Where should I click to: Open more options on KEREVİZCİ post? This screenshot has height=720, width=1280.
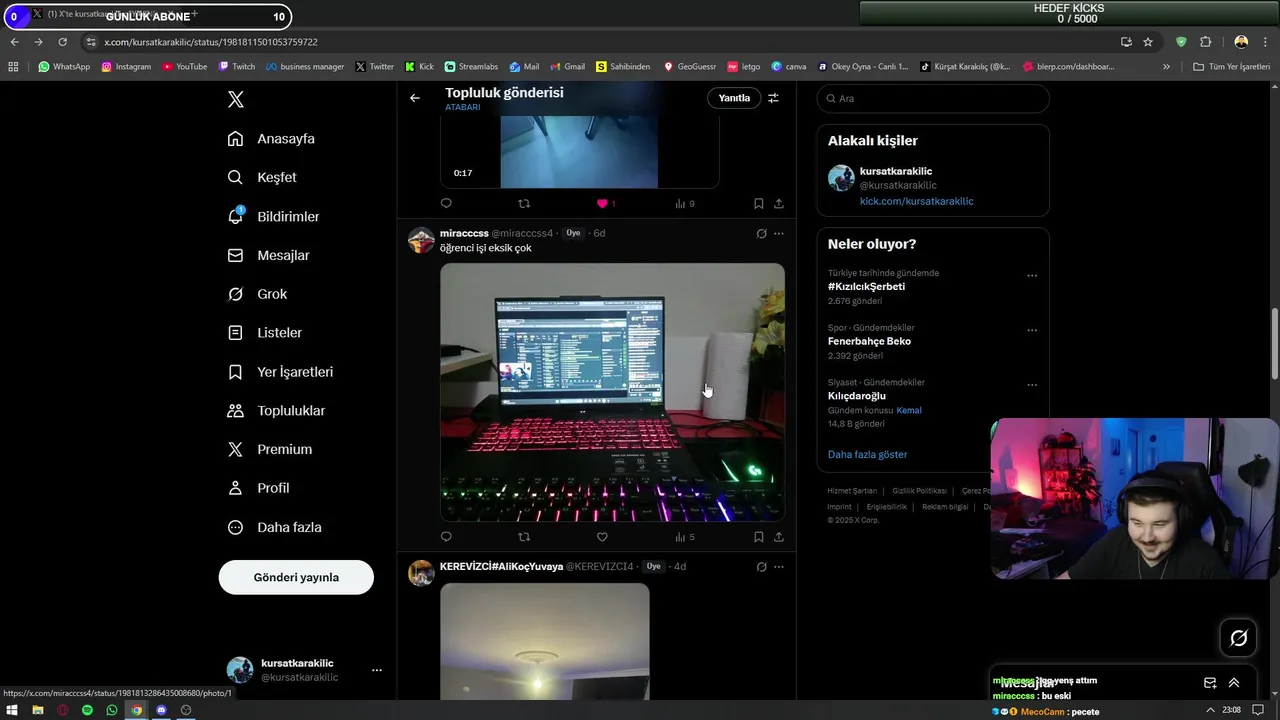[779, 567]
